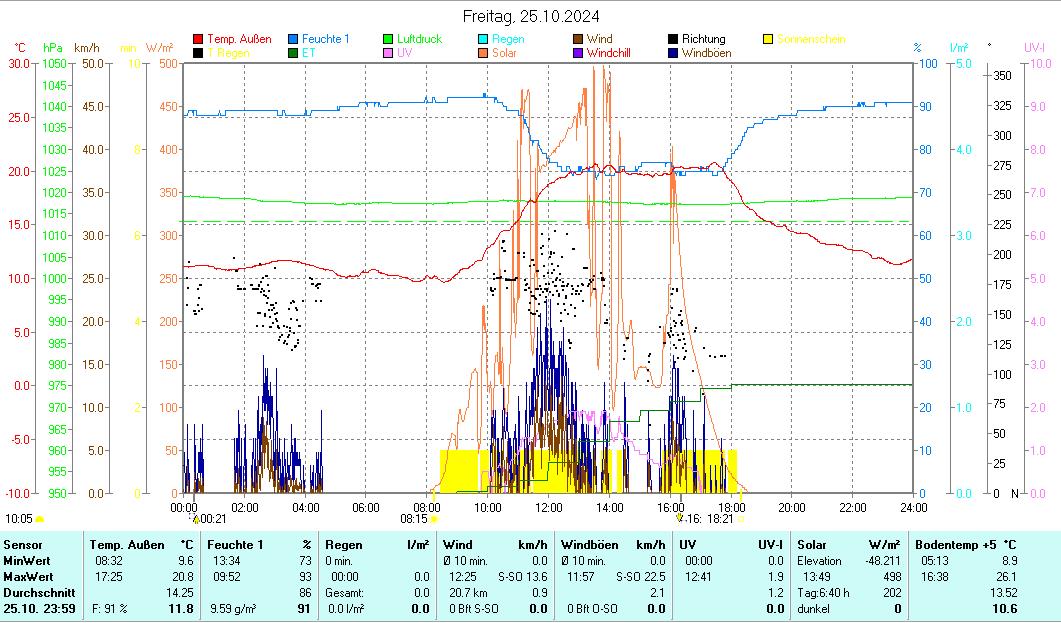Click the Tag:6:40 h daylight entry

[823, 593]
